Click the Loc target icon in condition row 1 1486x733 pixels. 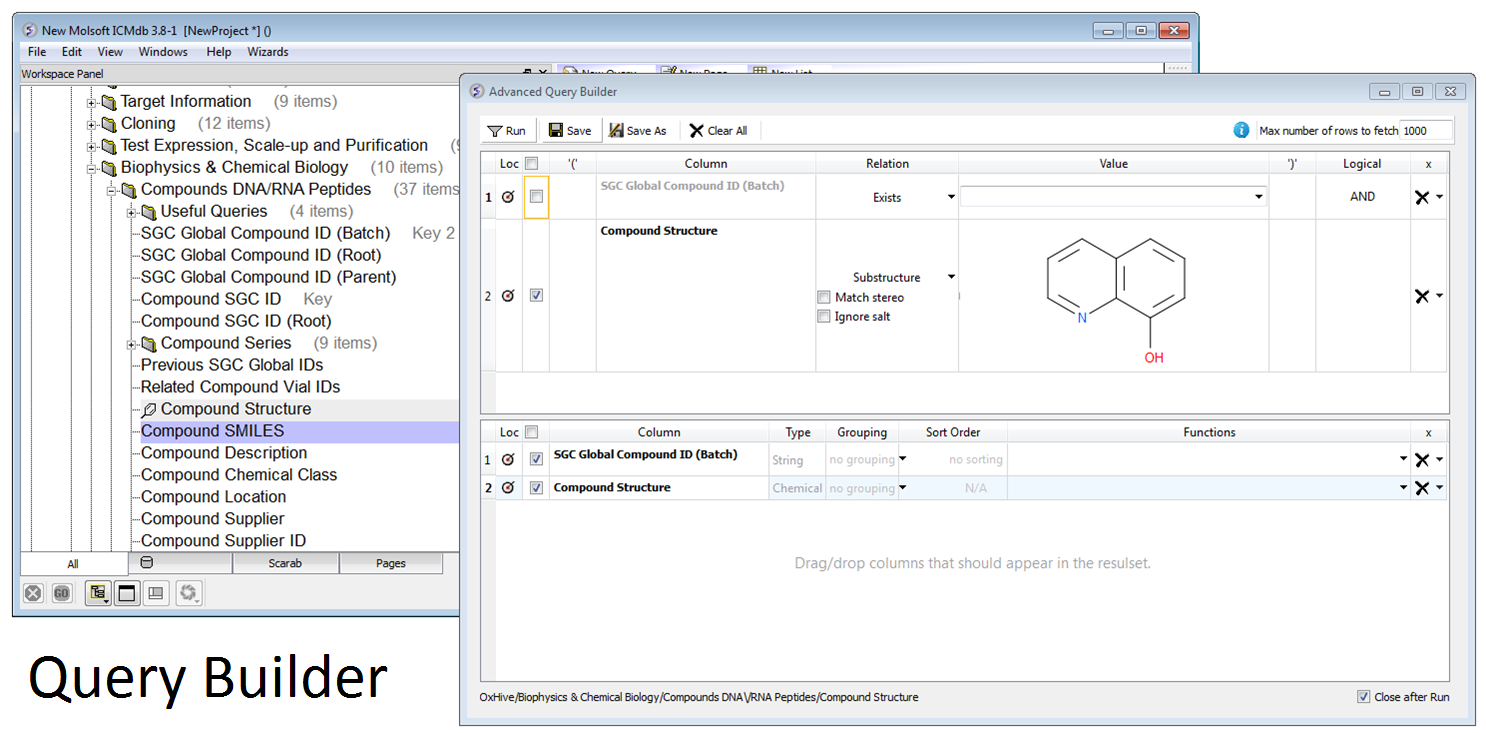[508, 197]
